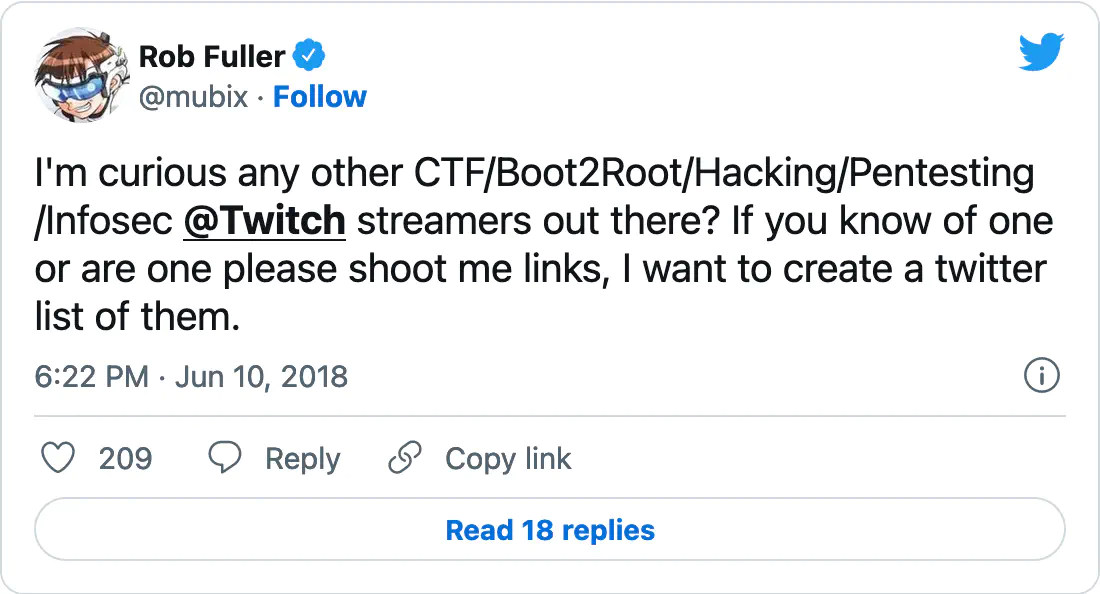The image size is (1100, 594).
Task: Open the Rob Fuller display name
Action: [x=212, y=56]
